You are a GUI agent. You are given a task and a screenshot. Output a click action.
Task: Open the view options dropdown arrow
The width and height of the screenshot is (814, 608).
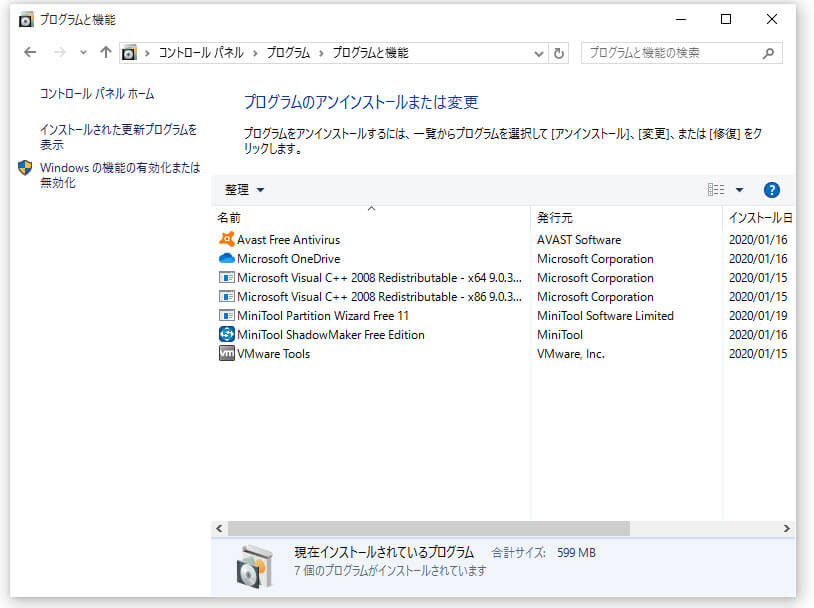point(739,190)
